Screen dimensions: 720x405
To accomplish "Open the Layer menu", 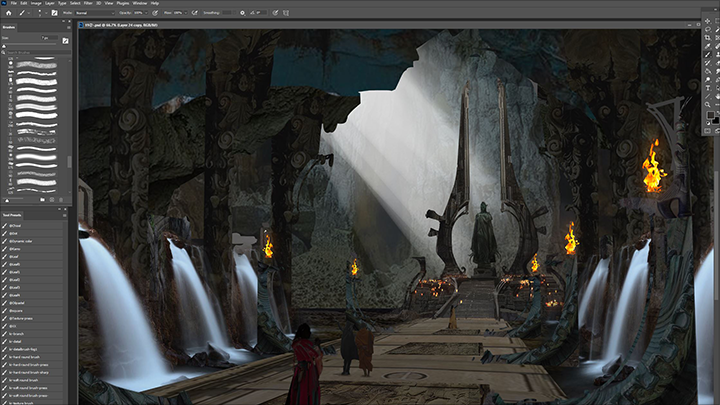I will (50, 3).
